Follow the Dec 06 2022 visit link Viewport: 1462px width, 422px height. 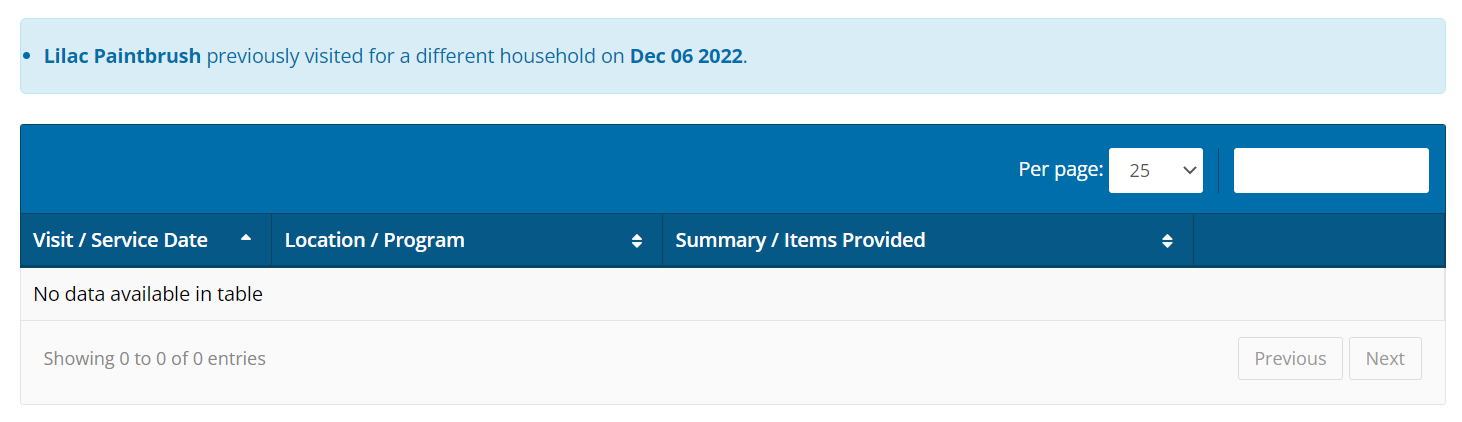point(686,56)
